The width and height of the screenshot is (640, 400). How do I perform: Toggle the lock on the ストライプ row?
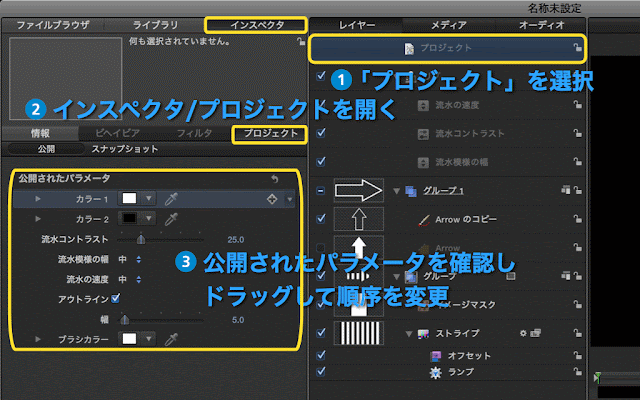click(578, 333)
